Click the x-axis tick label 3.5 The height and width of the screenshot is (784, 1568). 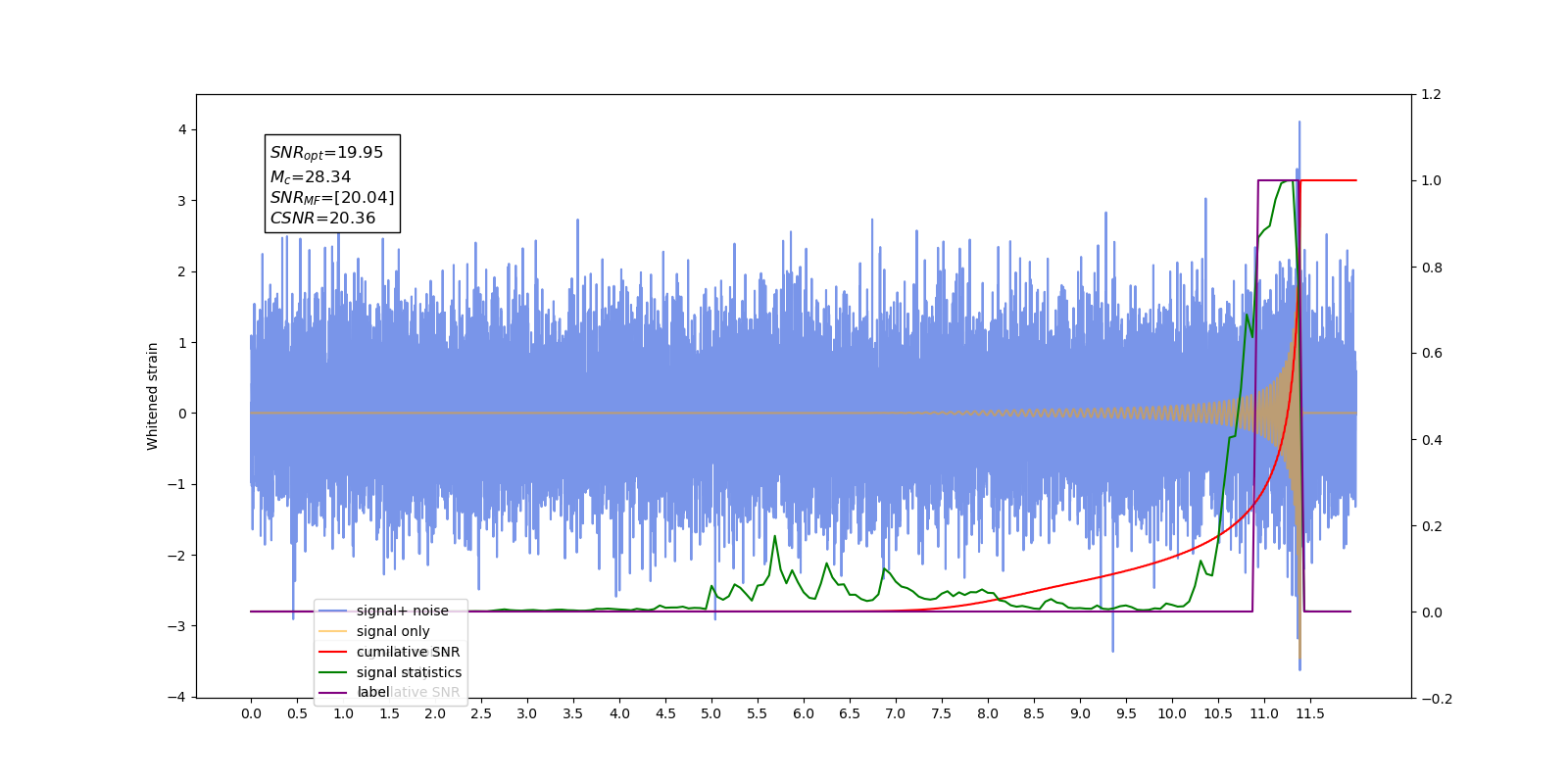573,713
